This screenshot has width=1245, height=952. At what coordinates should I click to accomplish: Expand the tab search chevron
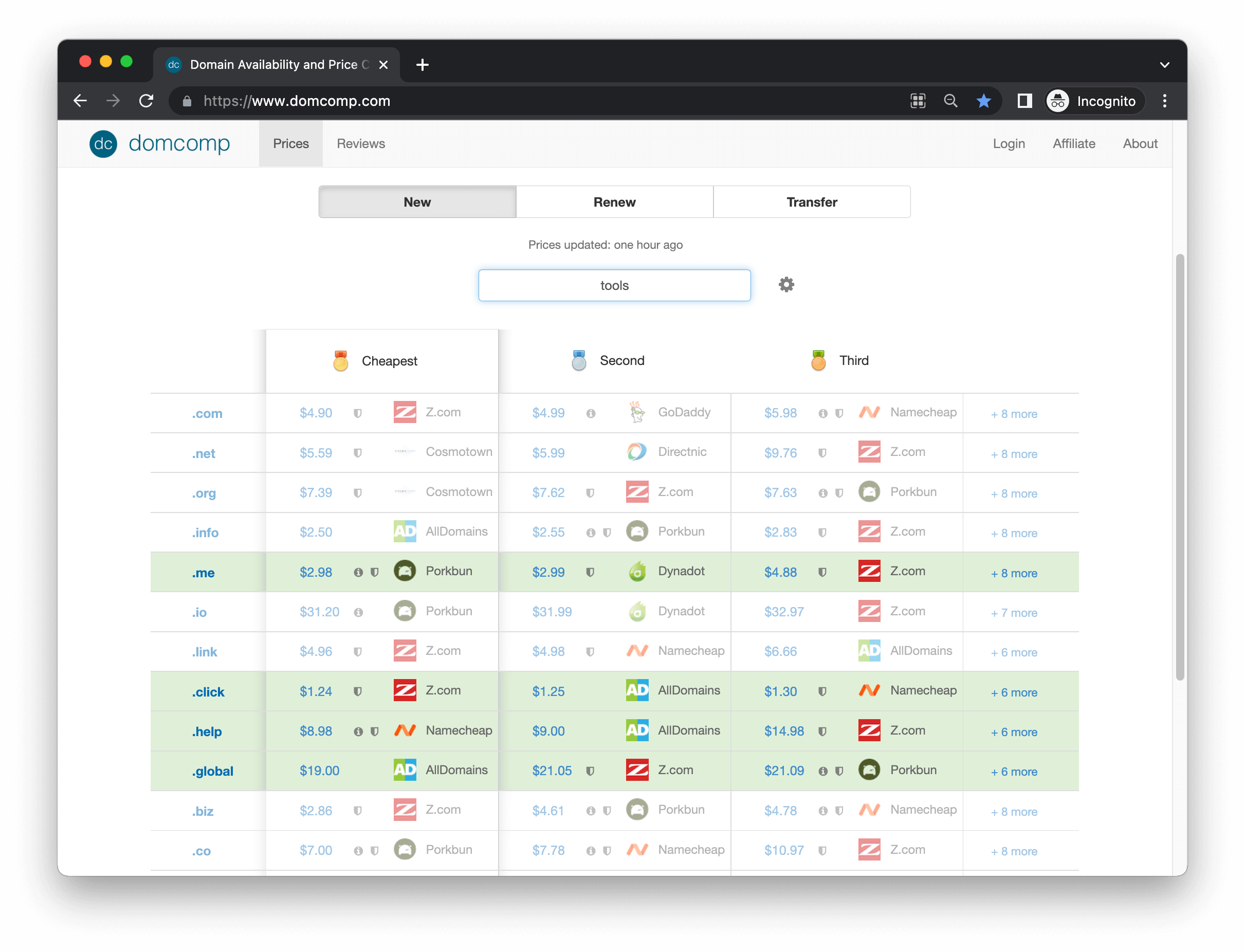[x=1164, y=65]
